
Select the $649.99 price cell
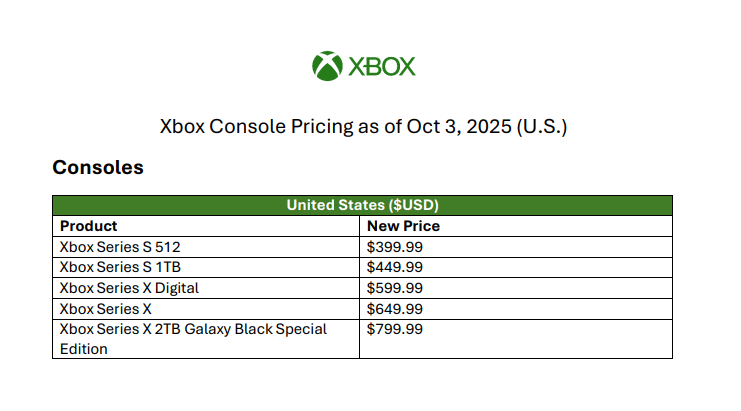pyautogui.click(x=395, y=309)
